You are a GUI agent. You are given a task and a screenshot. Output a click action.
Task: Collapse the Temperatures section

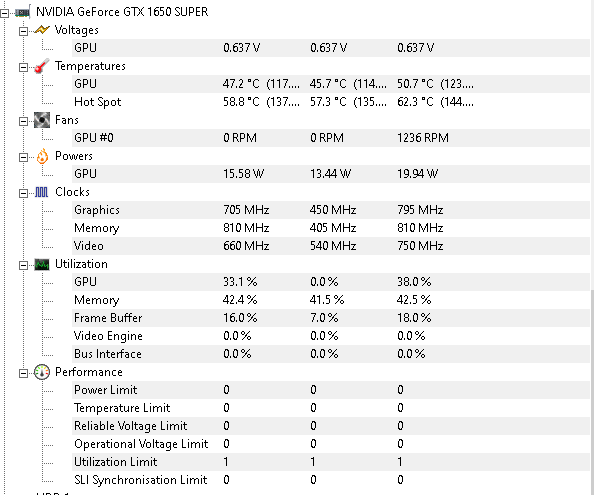pos(23,67)
